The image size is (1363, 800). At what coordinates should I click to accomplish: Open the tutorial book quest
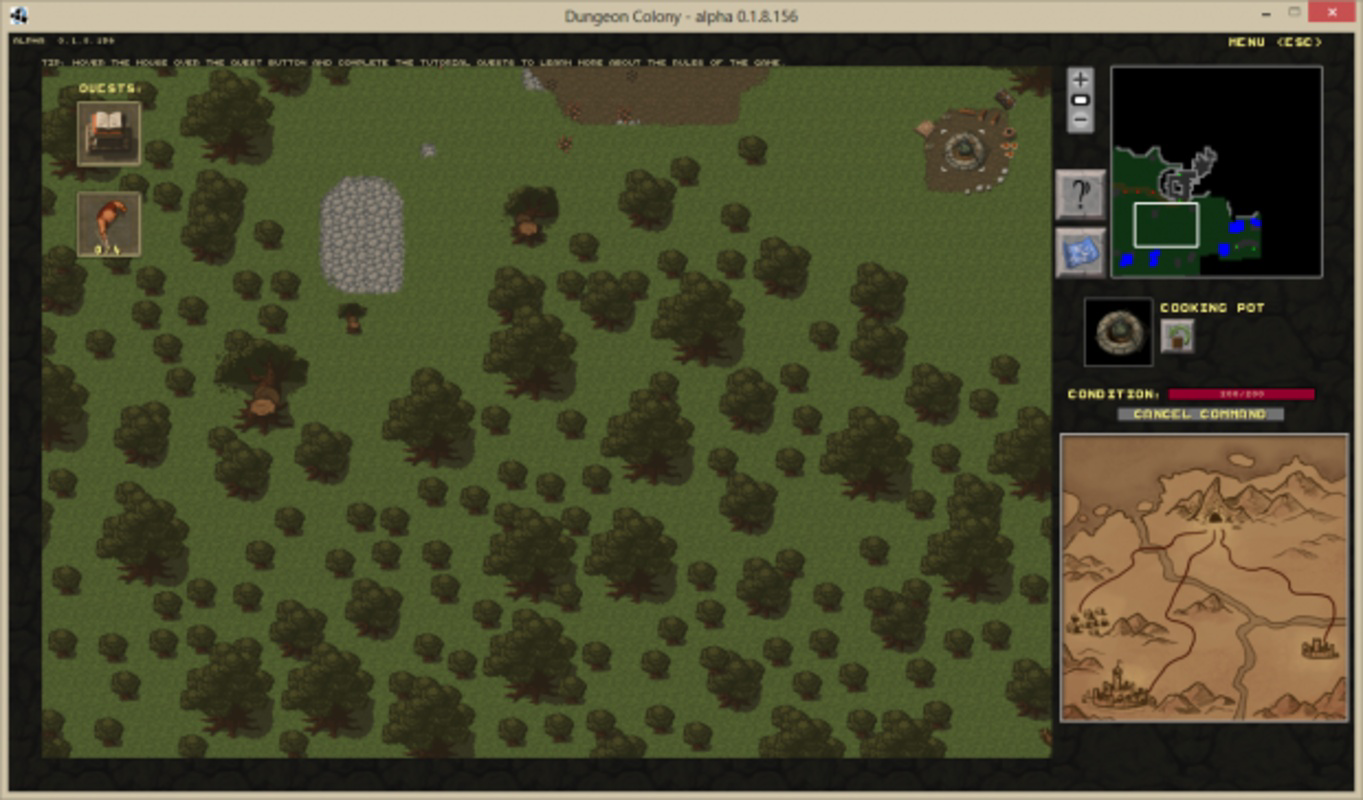pos(109,134)
